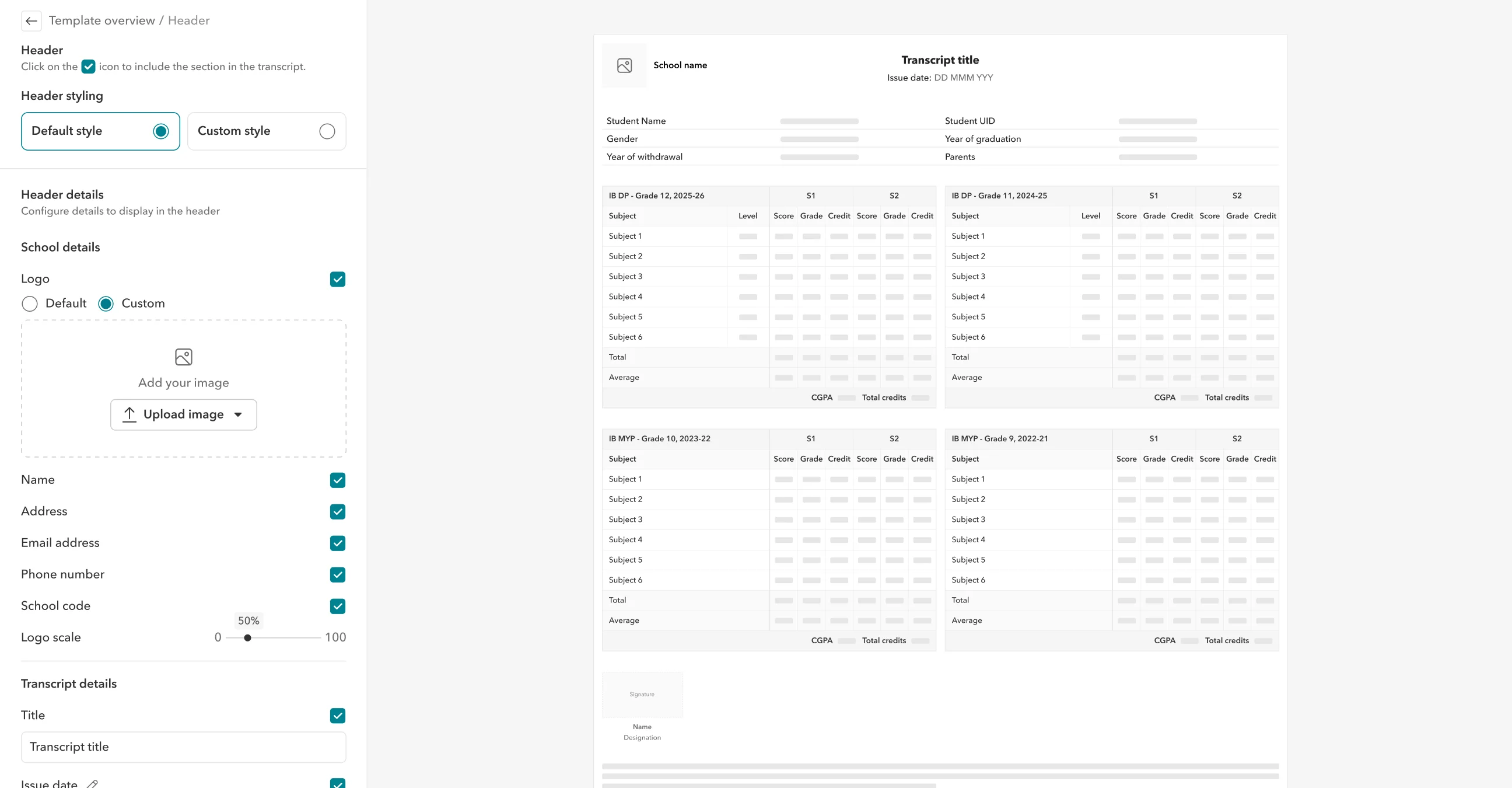Image resolution: width=1512 pixels, height=788 pixels.
Task: Click the Gender label in the student info
Action: (622, 139)
